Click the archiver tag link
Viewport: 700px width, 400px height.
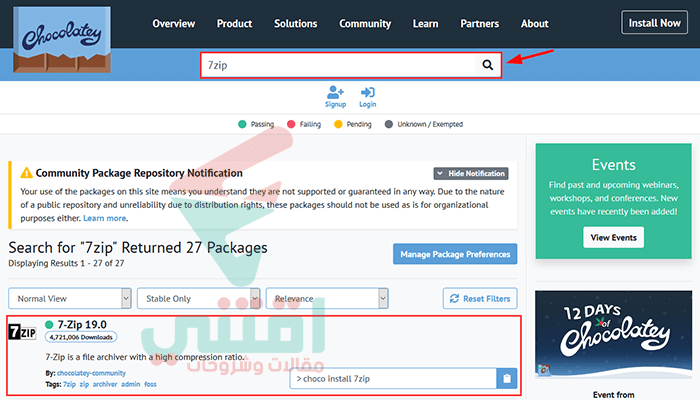coord(105,384)
